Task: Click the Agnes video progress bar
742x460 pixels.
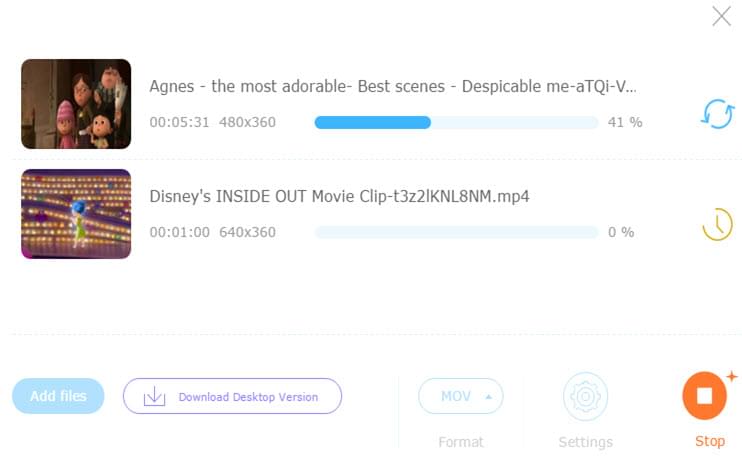Action: (455, 122)
